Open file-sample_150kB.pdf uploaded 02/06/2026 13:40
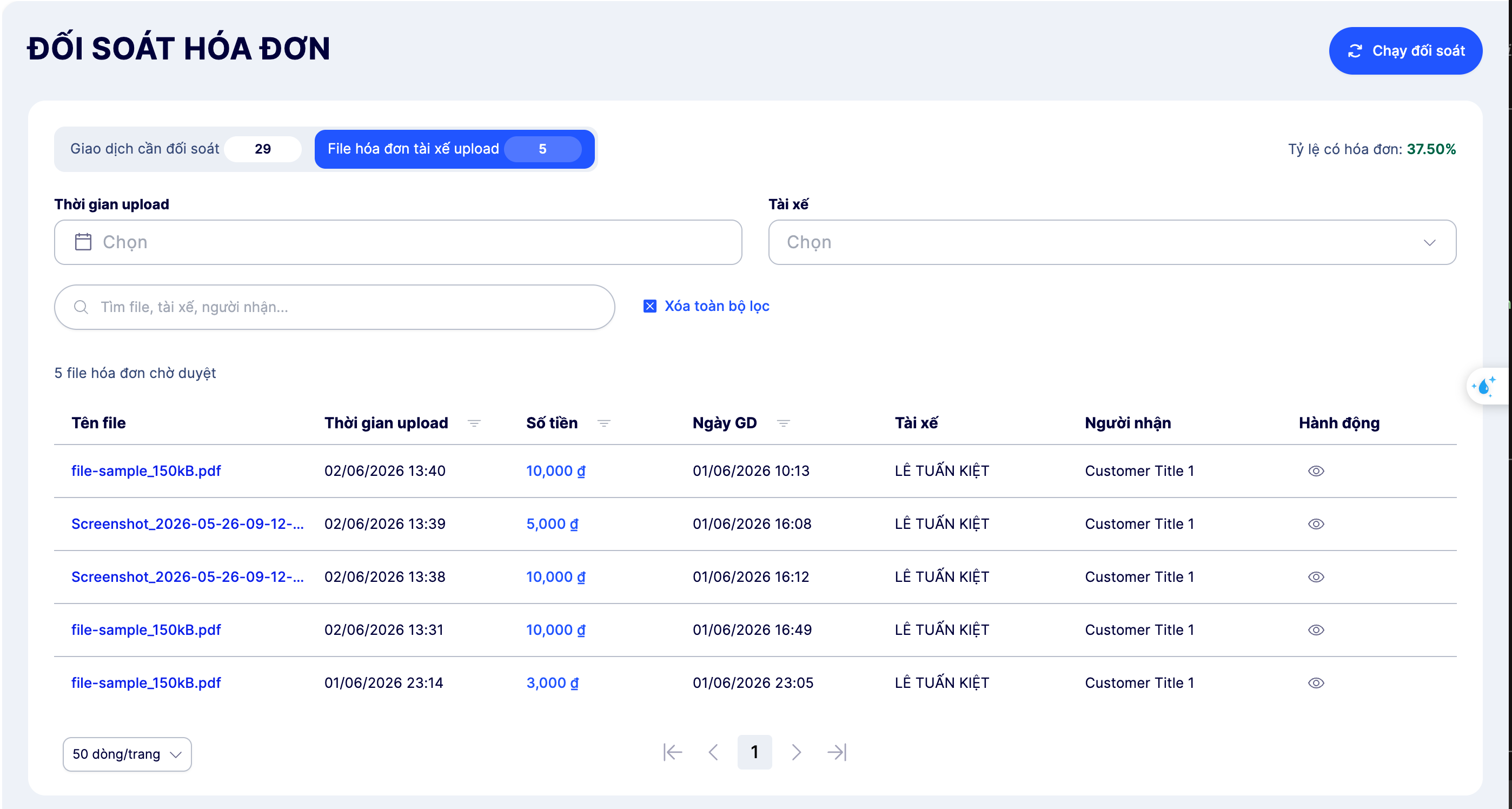The width and height of the screenshot is (1512, 809). (146, 471)
